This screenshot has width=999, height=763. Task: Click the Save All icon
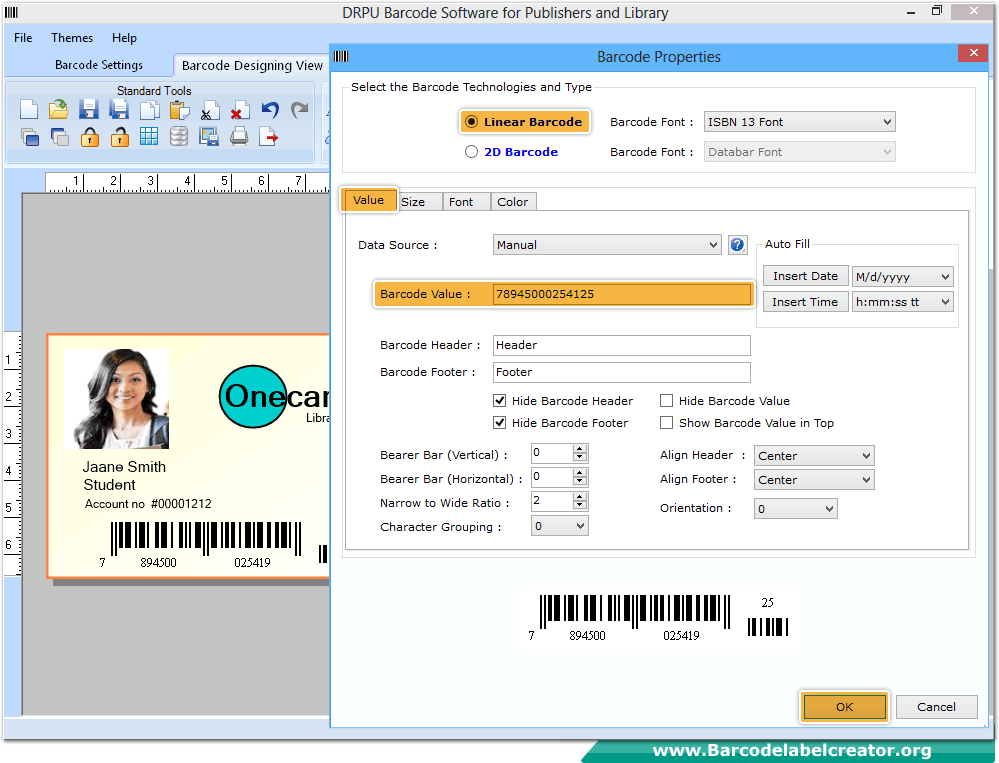pyautogui.click(x=119, y=110)
